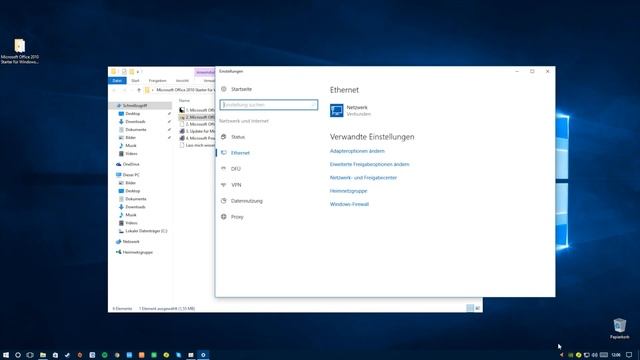
Task: Select Downloads under Schnellzugriff in Explorer
Action: click(x=135, y=122)
